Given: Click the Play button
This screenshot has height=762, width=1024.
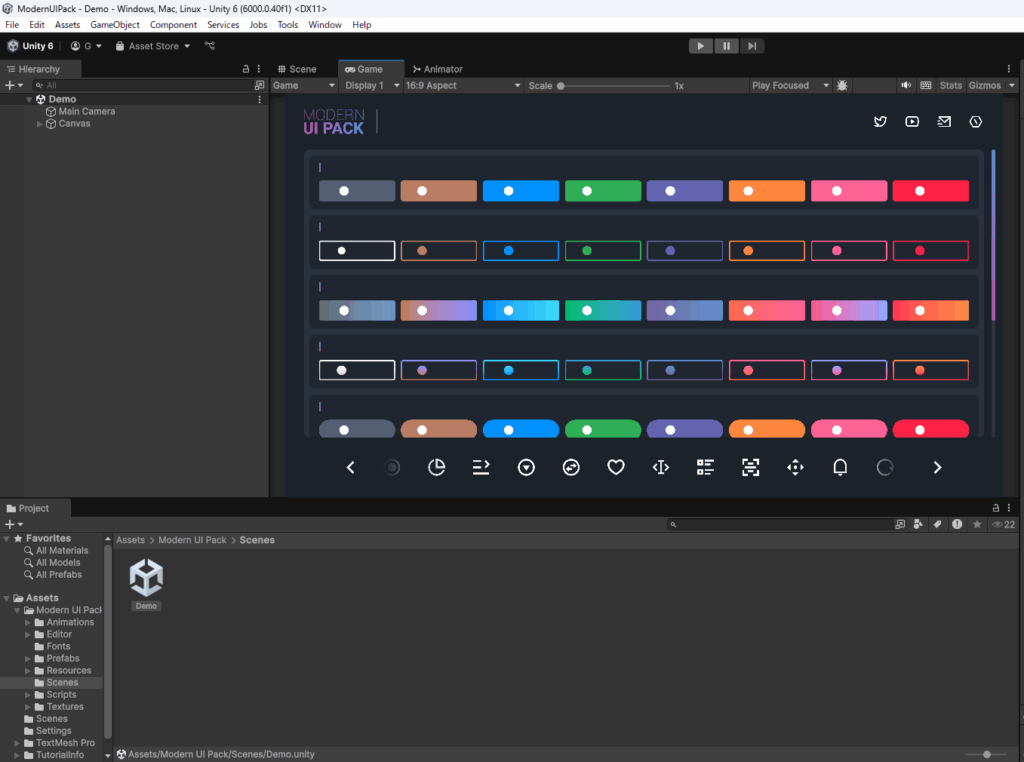Looking at the screenshot, I should (x=701, y=46).
